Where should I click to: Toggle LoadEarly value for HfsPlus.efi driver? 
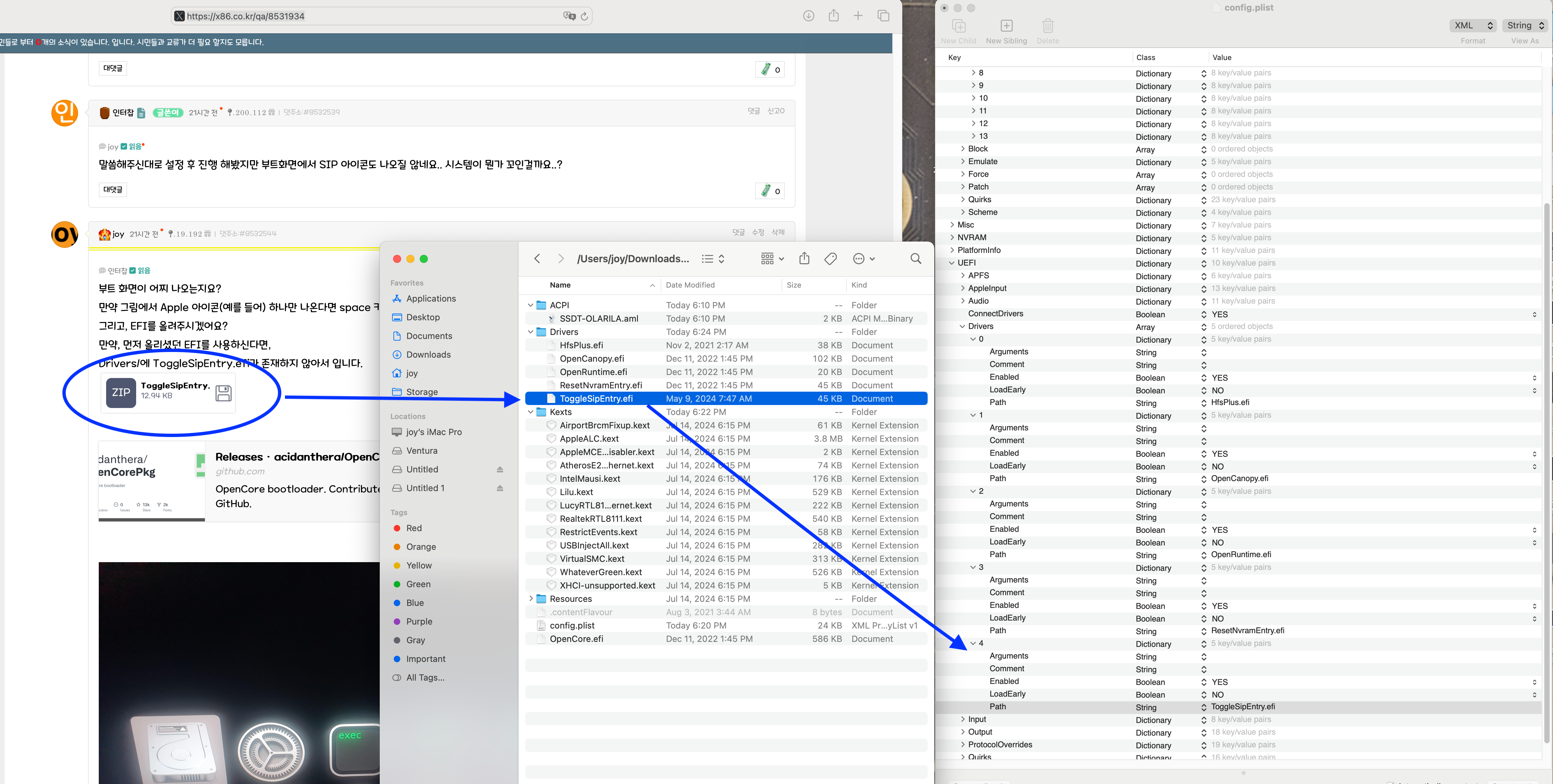pyautogui.click(x=1534, y=390)
